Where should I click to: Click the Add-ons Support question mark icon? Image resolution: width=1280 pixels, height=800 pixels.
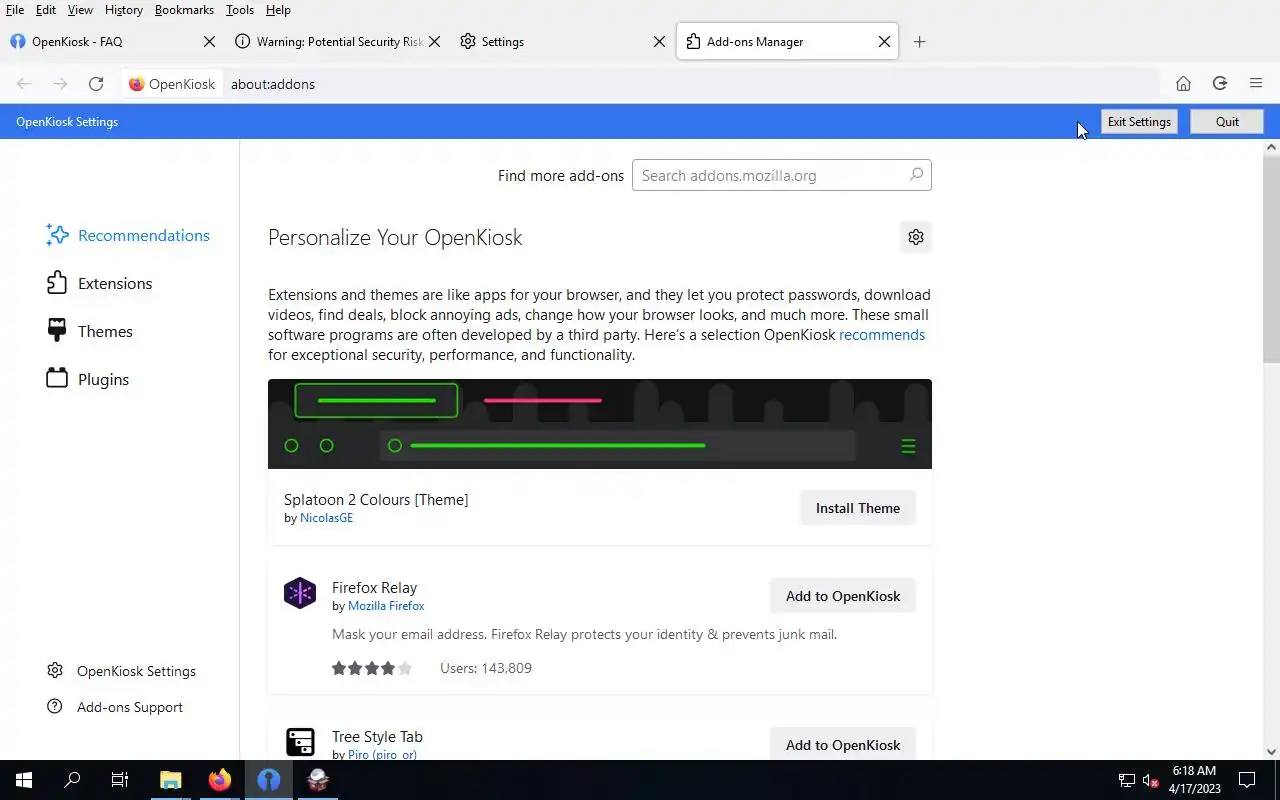click(55, 707)
